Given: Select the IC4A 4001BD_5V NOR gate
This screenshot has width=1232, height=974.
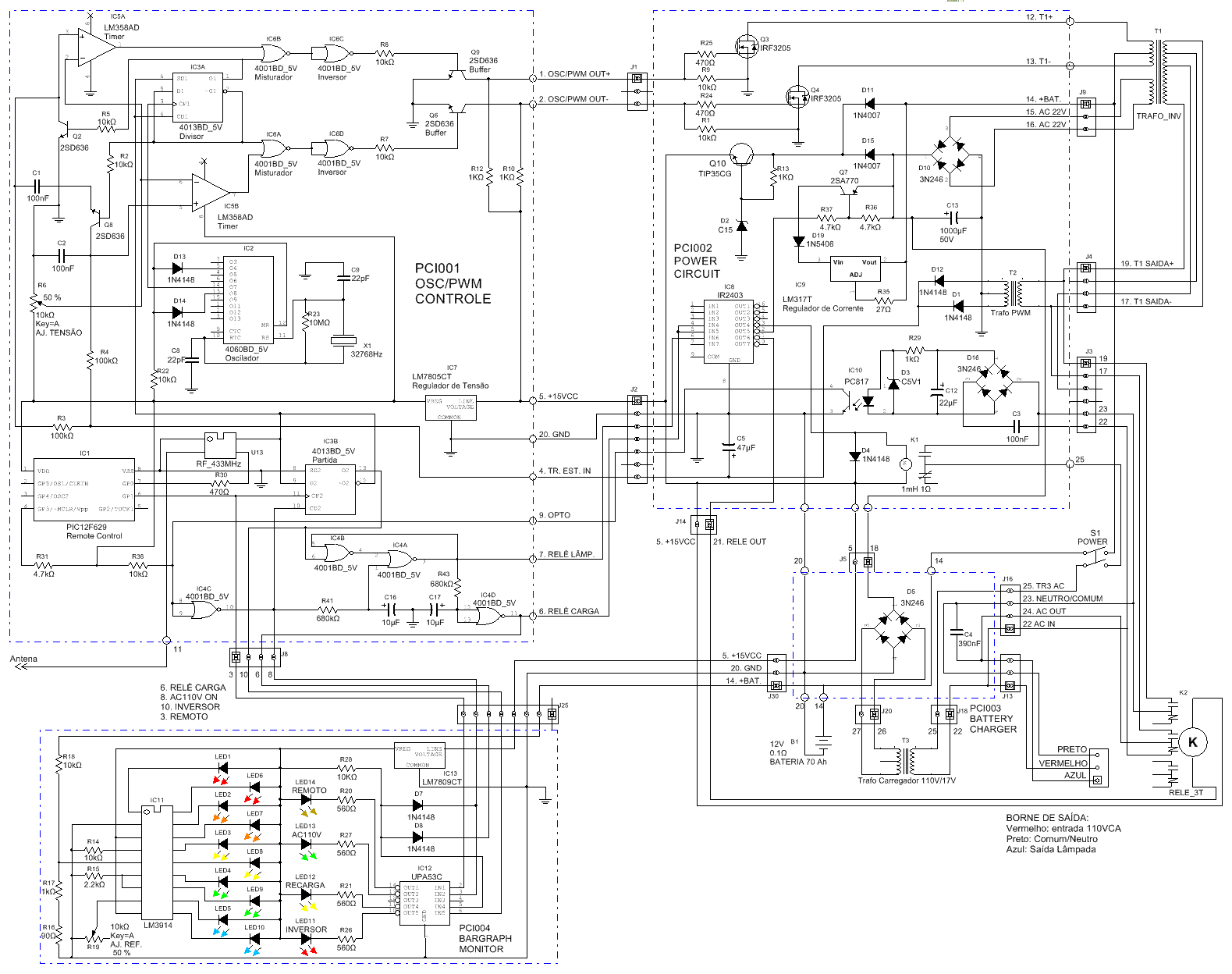Looking at the screenshot, I should coord(401,560).
